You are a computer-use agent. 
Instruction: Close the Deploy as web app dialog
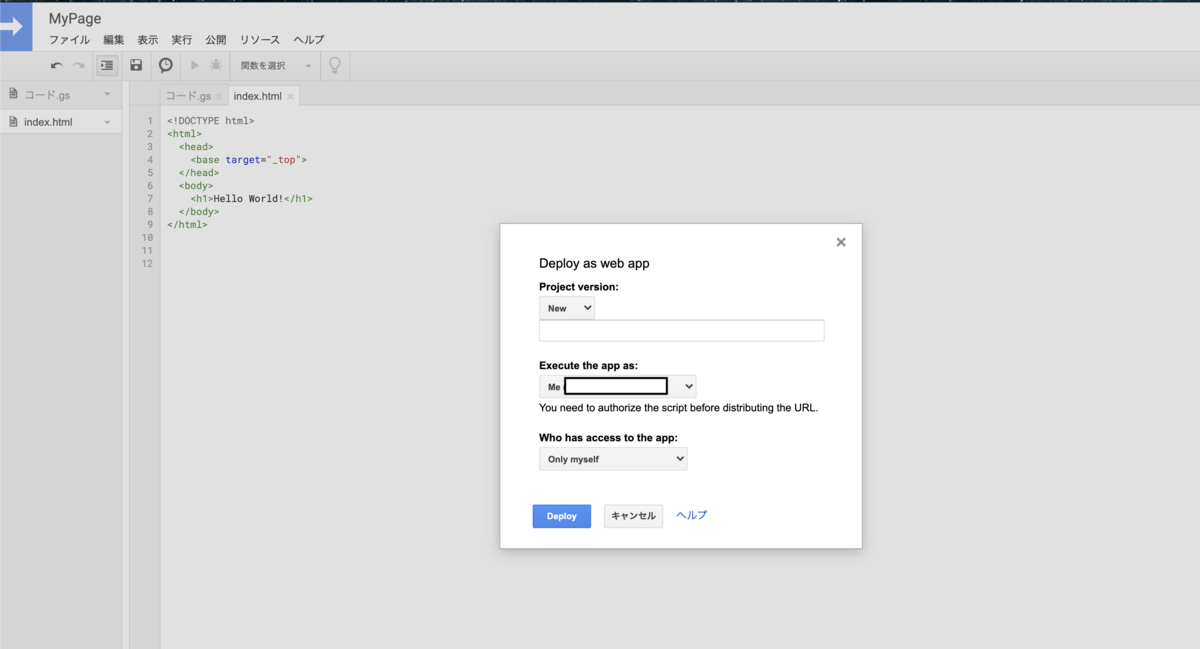841,242
